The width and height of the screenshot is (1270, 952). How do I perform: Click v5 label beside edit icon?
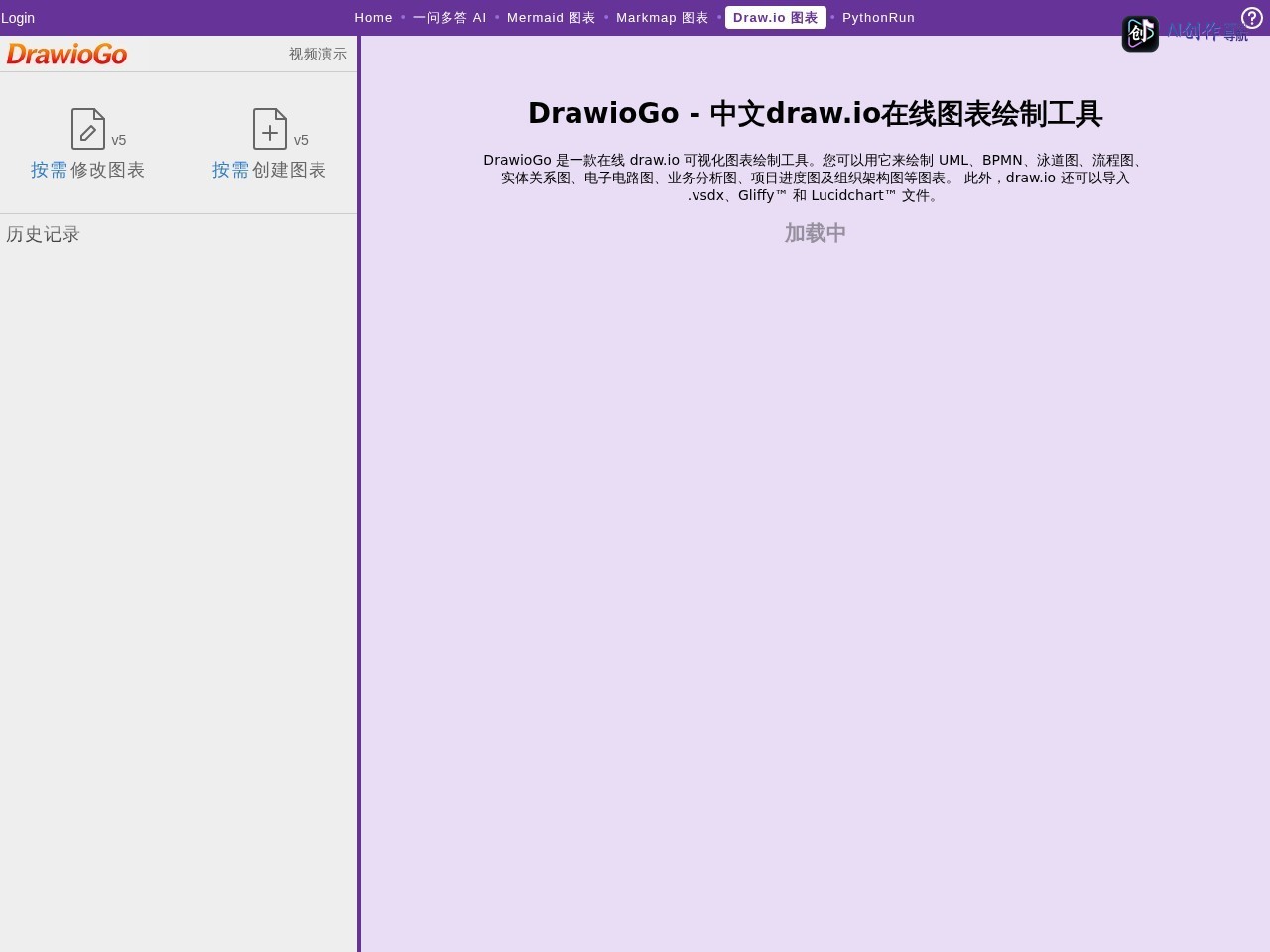[x=119, y=140]
